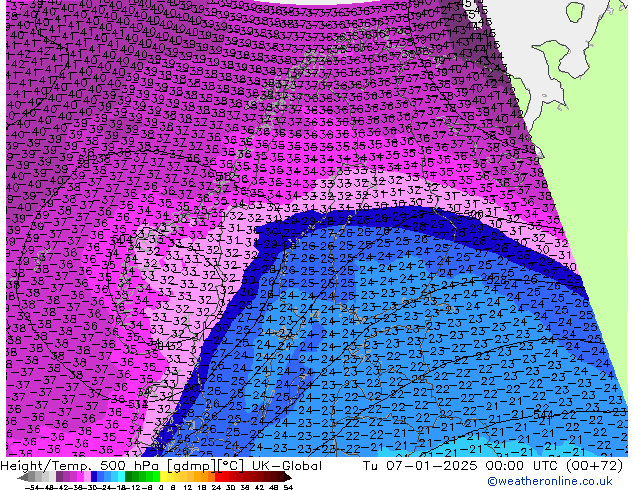Pick the bright red 24-degree legend swatch
The height and width of the screenshot is (490, 634).
point(218,477)
